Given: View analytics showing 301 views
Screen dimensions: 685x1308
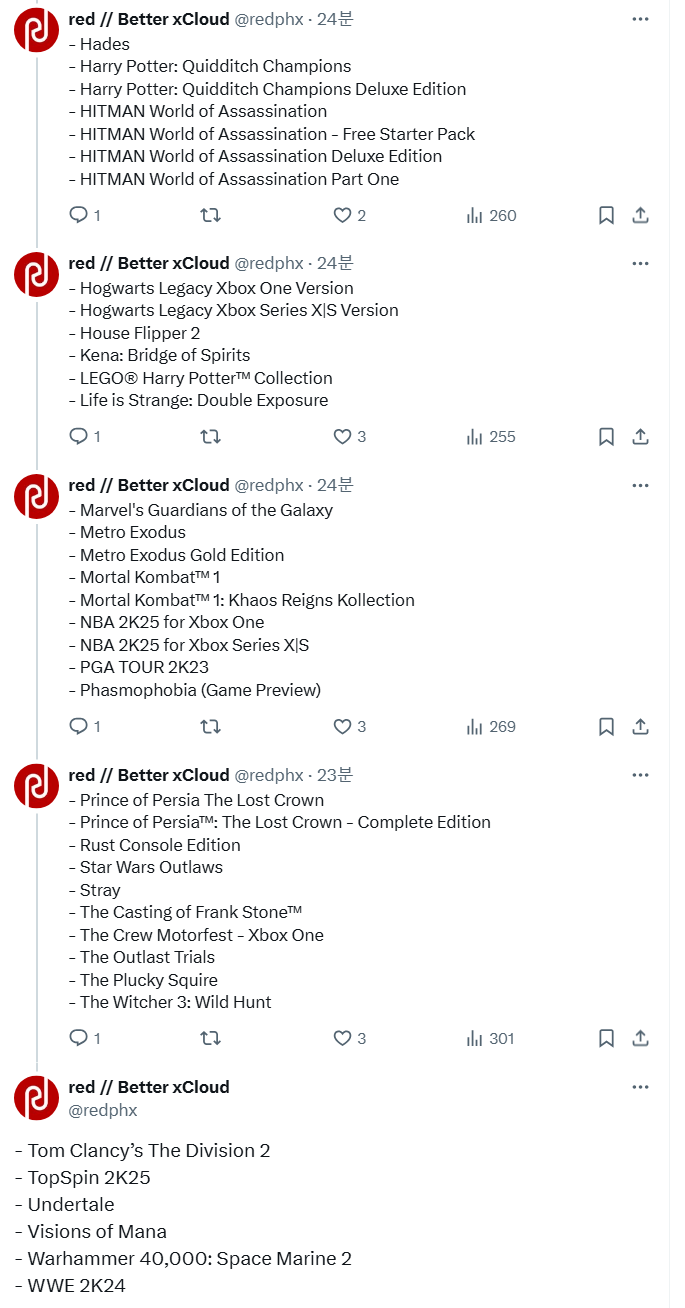Looking at the screenshot, I should pos(491,1038).
